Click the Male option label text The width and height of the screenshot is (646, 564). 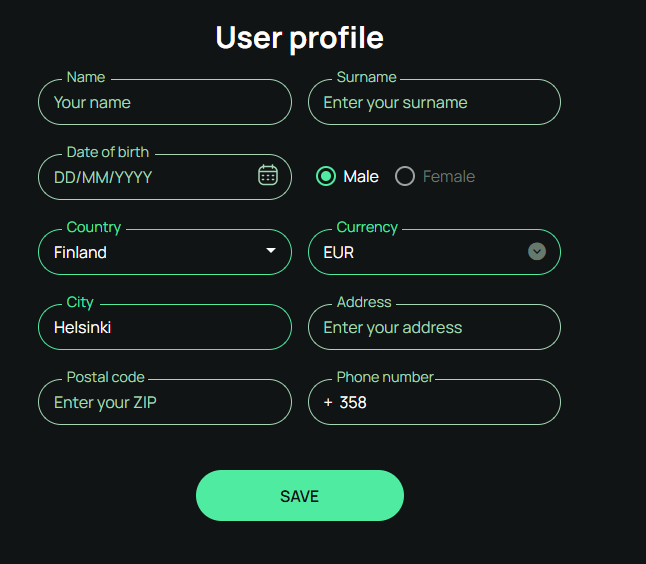point(361,177)
